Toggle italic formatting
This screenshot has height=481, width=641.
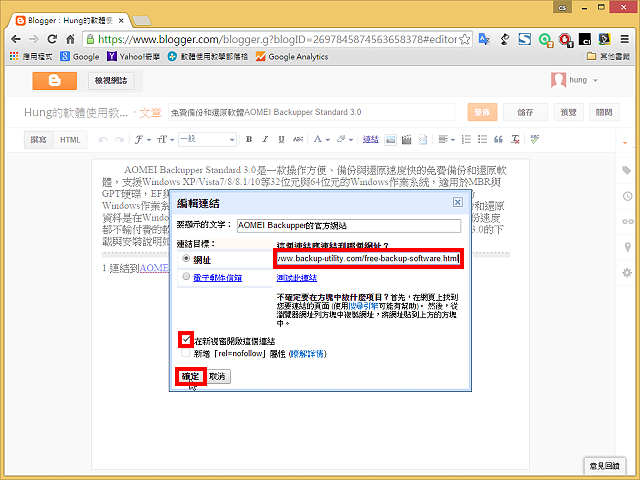[x=265, y=139]
